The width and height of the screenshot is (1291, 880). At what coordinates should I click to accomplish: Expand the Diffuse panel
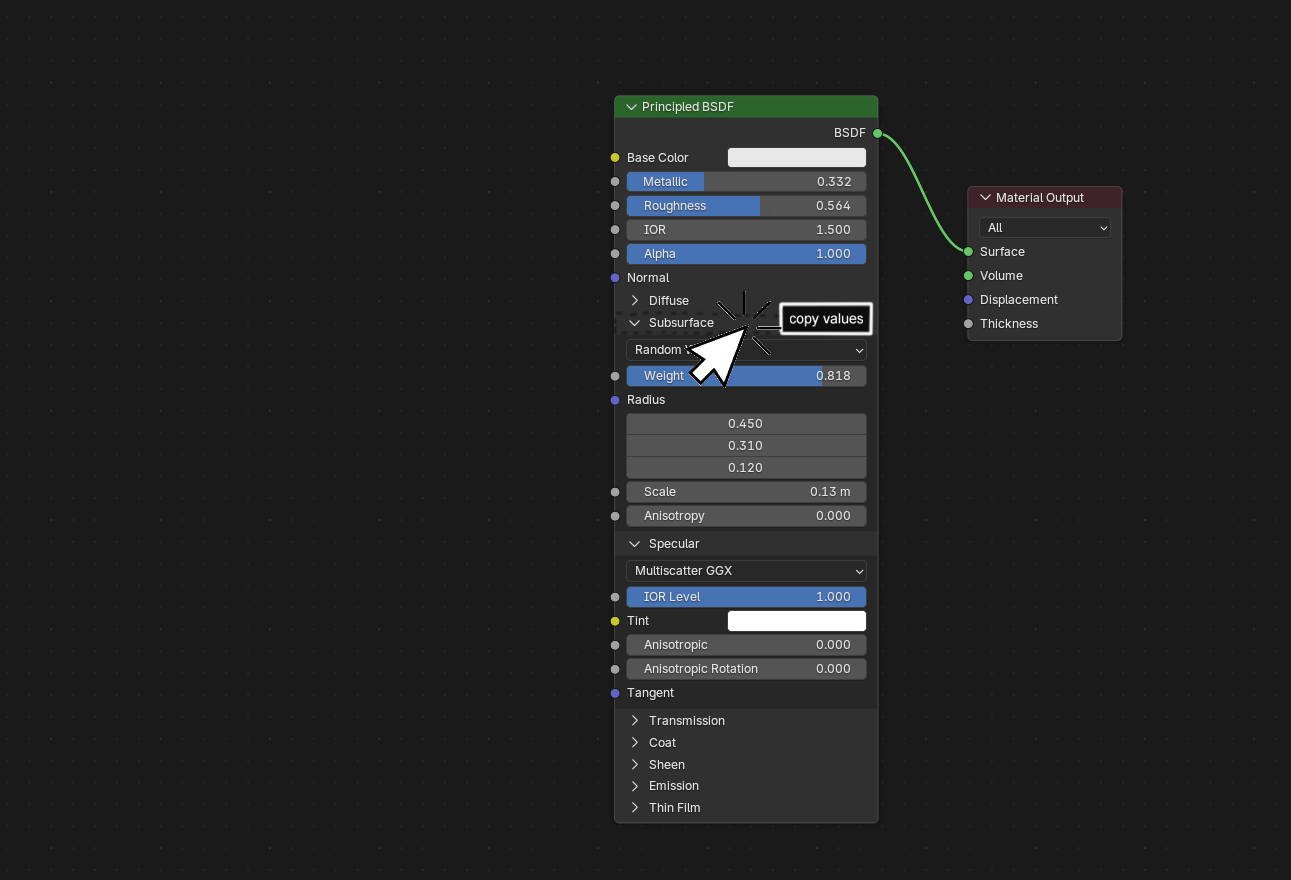[x=635, y=301]
